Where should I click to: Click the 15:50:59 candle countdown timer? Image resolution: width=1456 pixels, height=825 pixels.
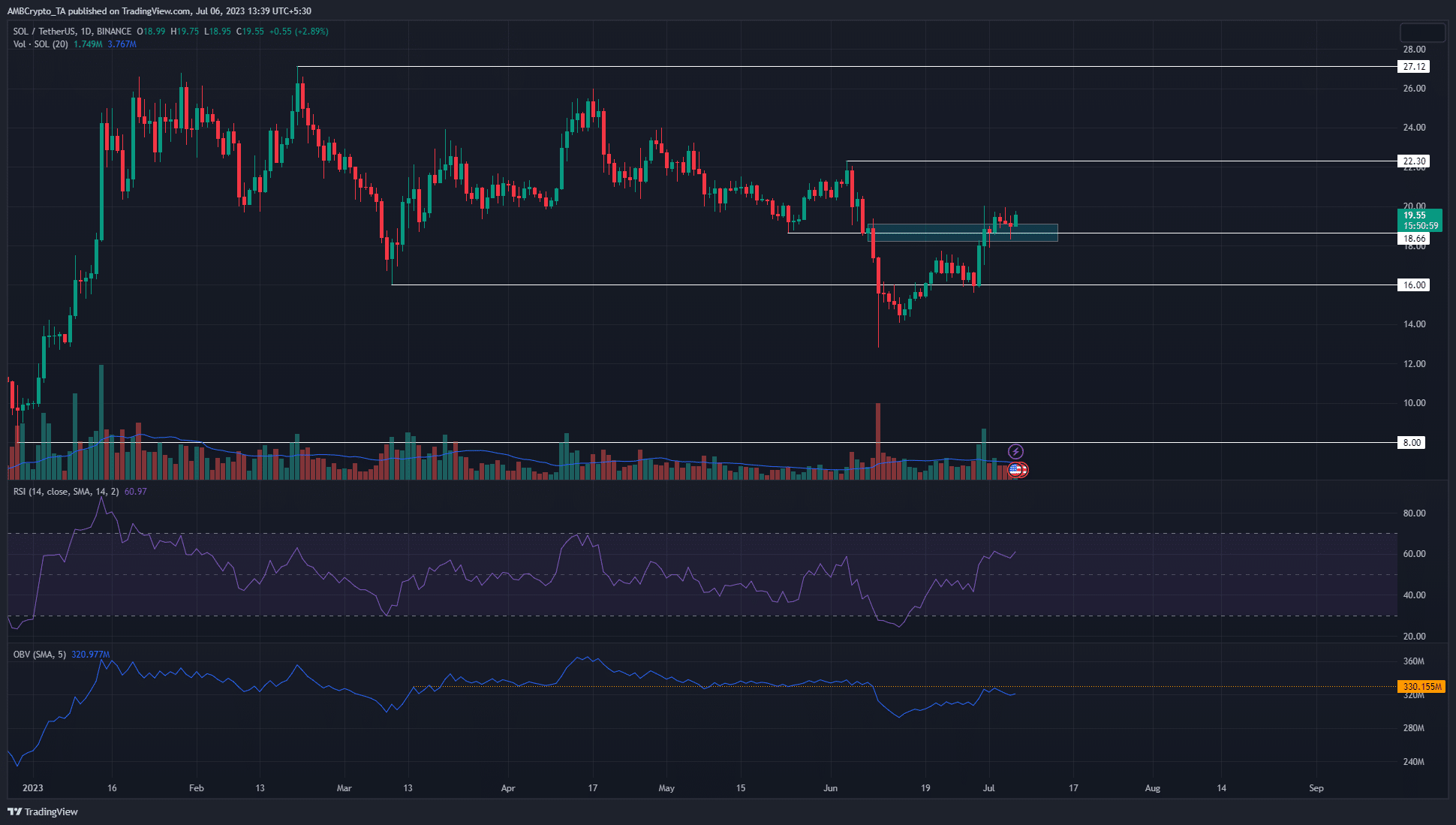point(1421,226)
